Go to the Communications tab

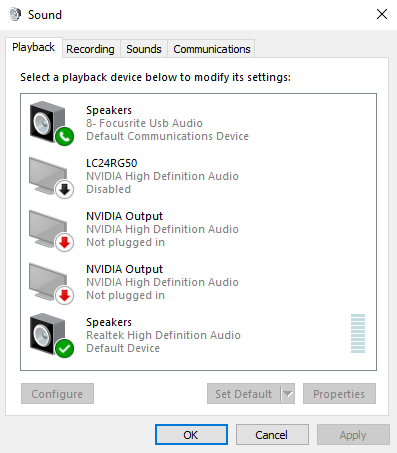212,49
